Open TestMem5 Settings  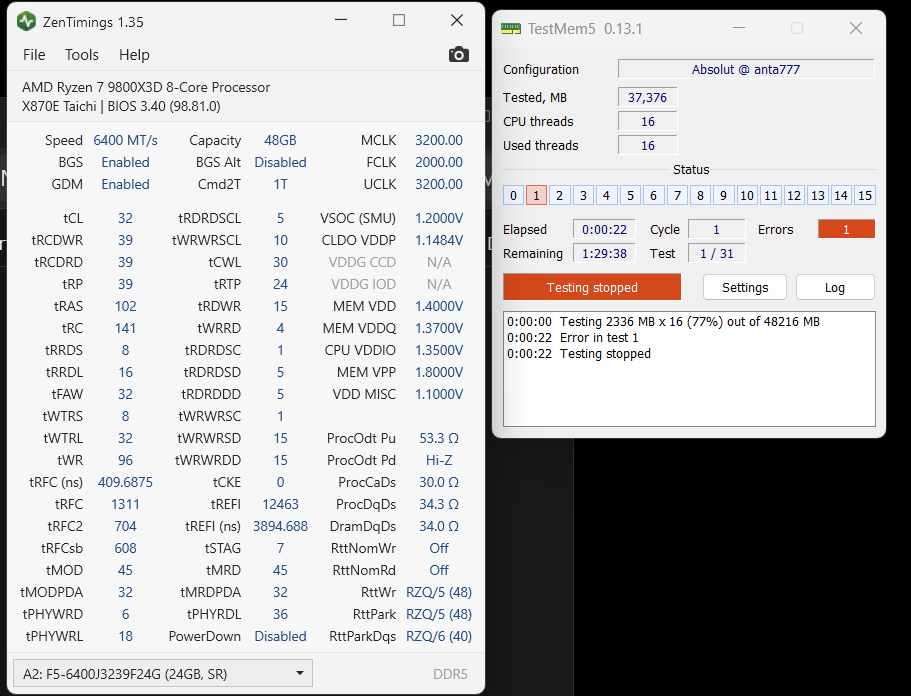click(745, 287)
